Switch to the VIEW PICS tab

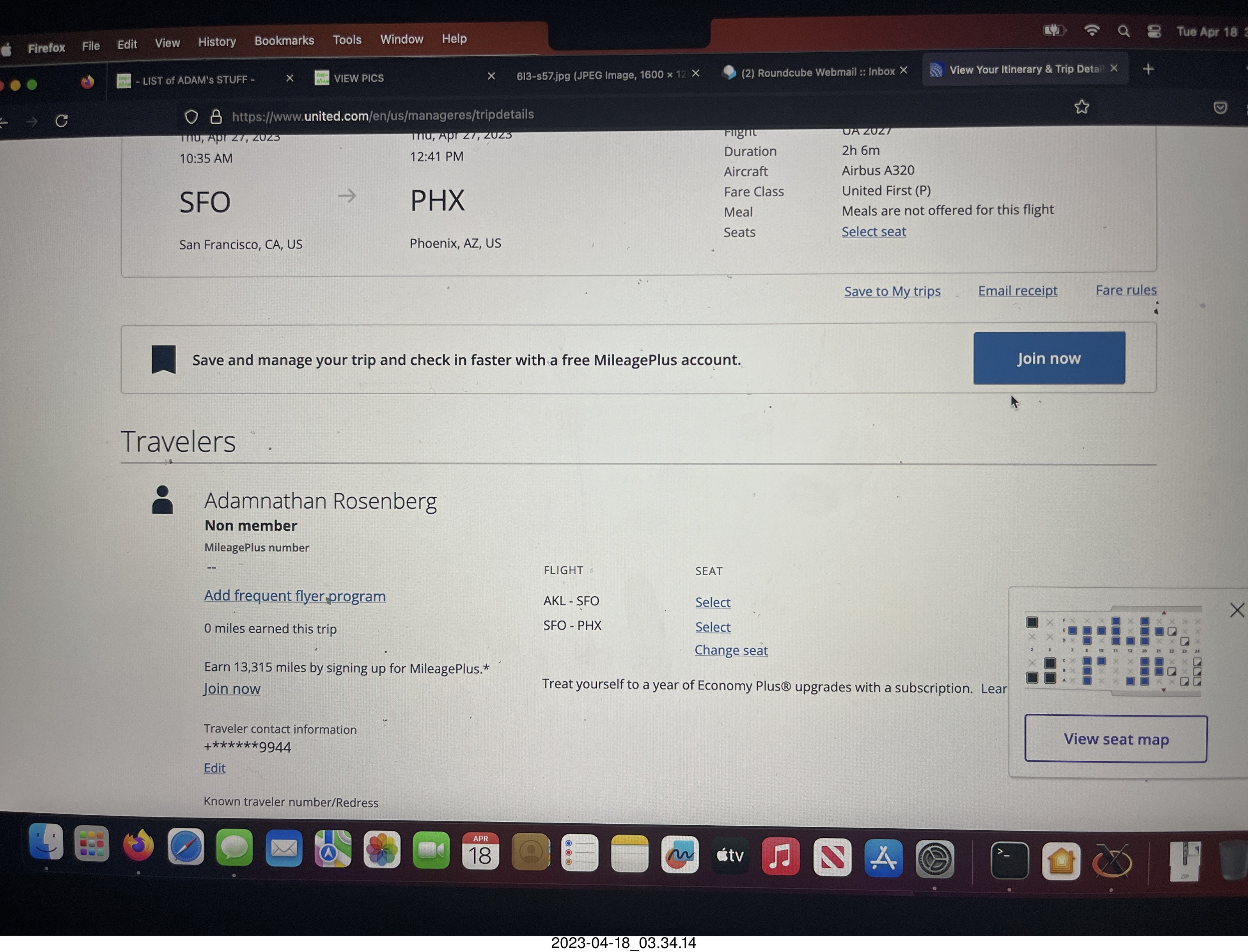pos(358,78)
